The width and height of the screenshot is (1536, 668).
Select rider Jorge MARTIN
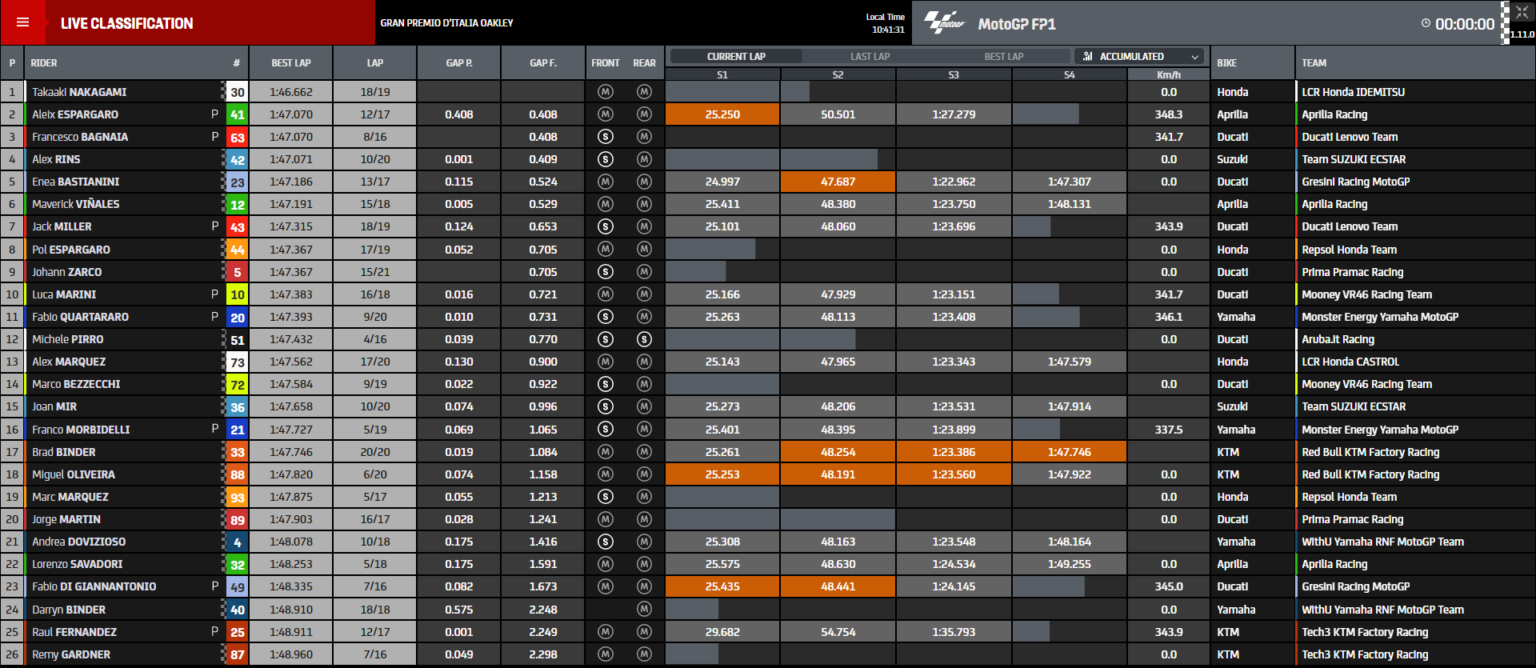point(67,519)
